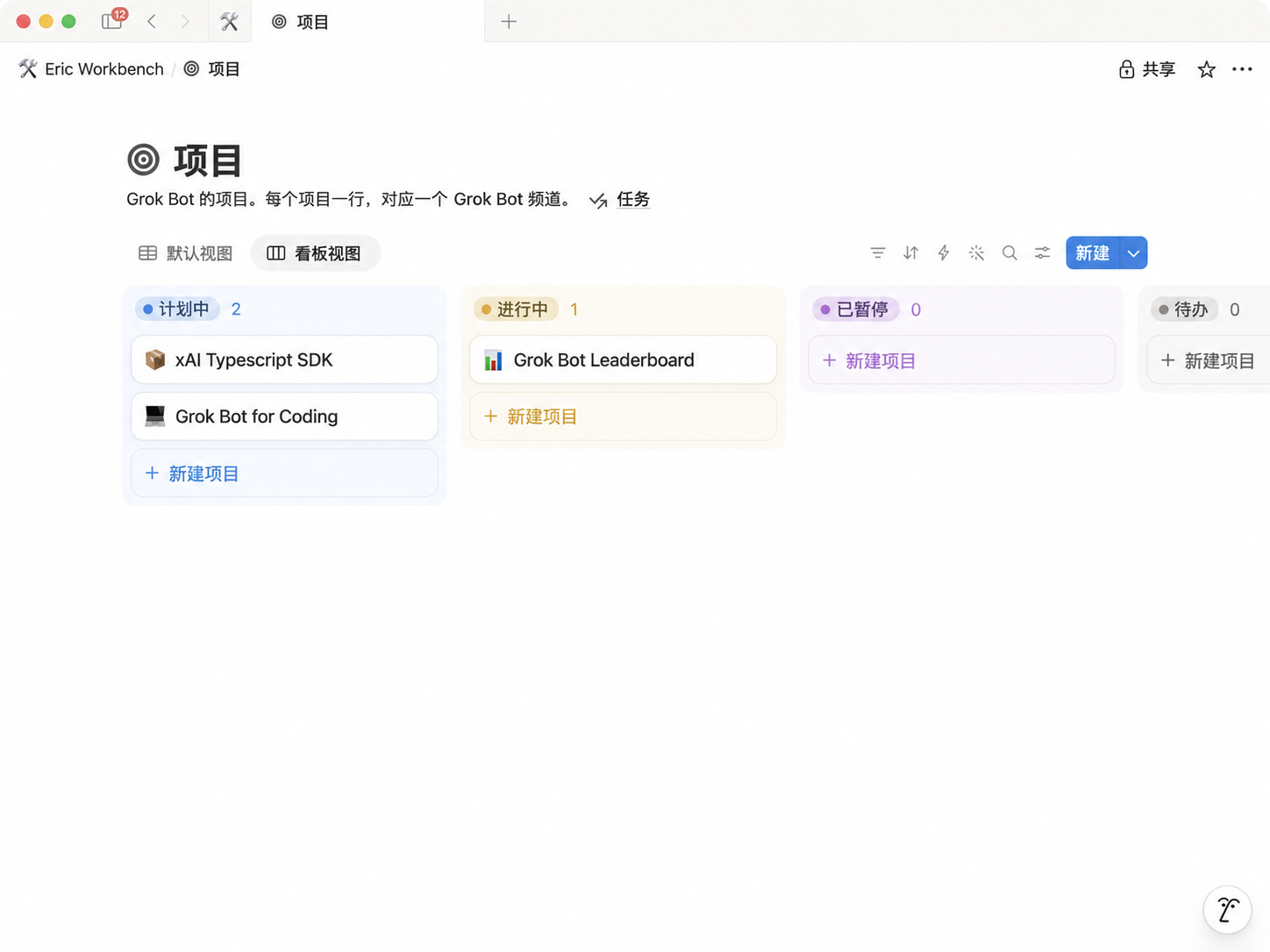
Task: Open the 共享 share button
Action: click(x=1147, y=69)
